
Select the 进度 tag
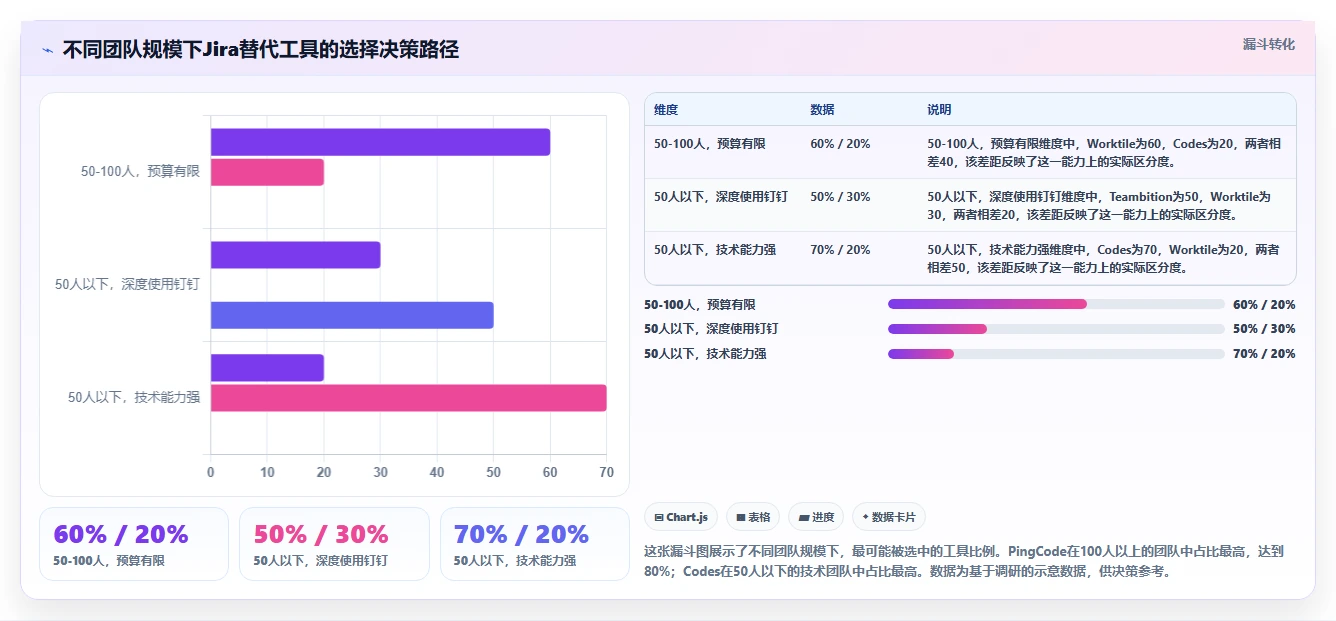tap(816, 517)
